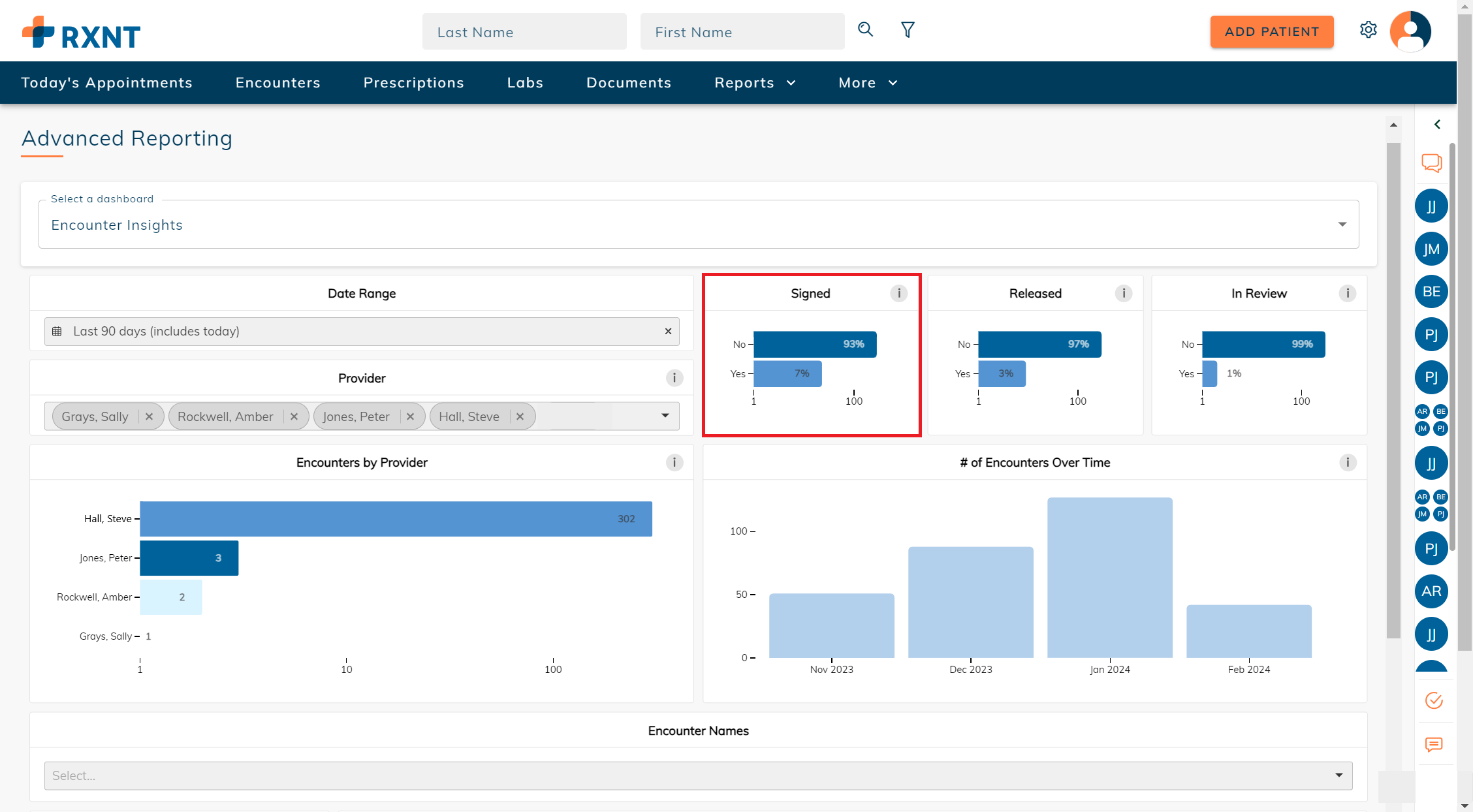Image resolution: width=1473 pixels, height=812 pixels.
Task: Click the Encounters by Provider info icon
Action: 674,462
